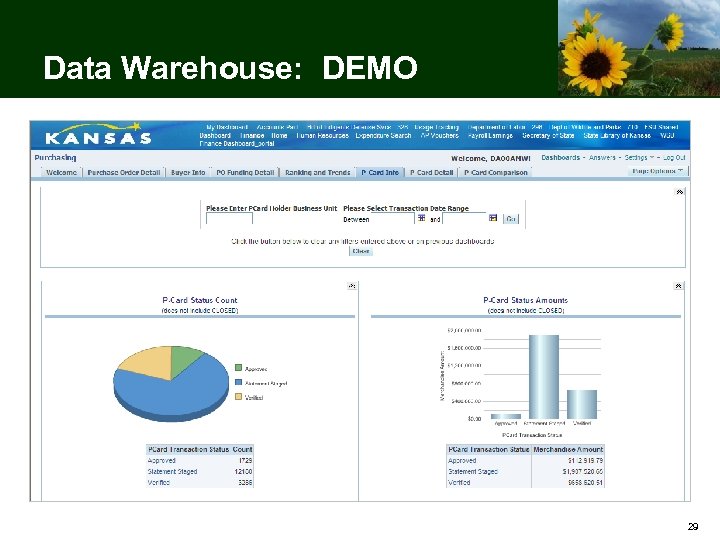
Task: Open the first date calendar picker icon
Action: (x=422, y=218)
